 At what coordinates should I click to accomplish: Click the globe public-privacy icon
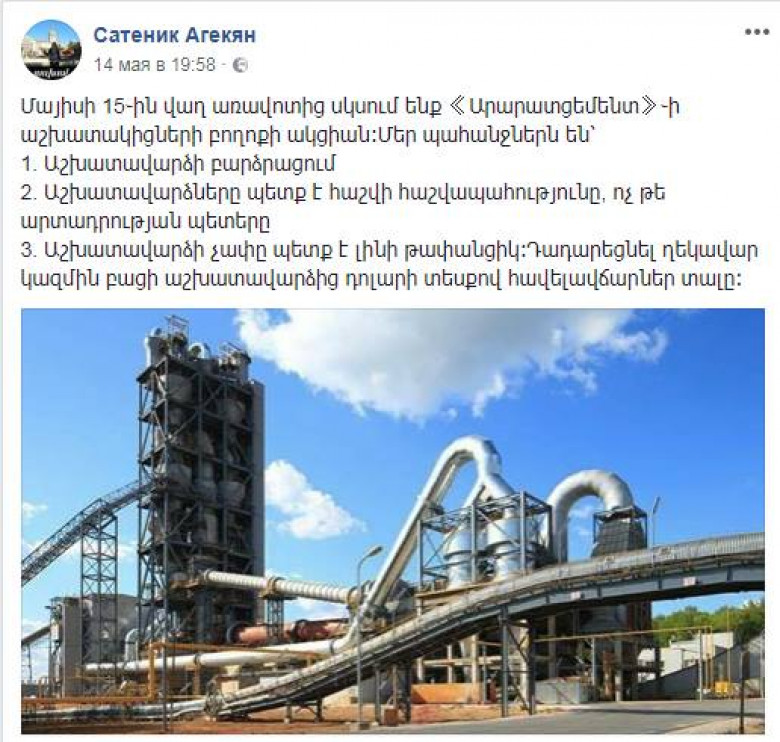click(240, 65)
